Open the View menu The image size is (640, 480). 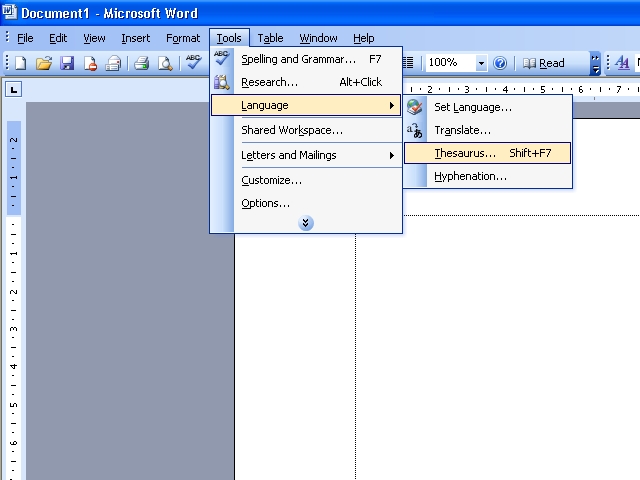tap(94, 38)
